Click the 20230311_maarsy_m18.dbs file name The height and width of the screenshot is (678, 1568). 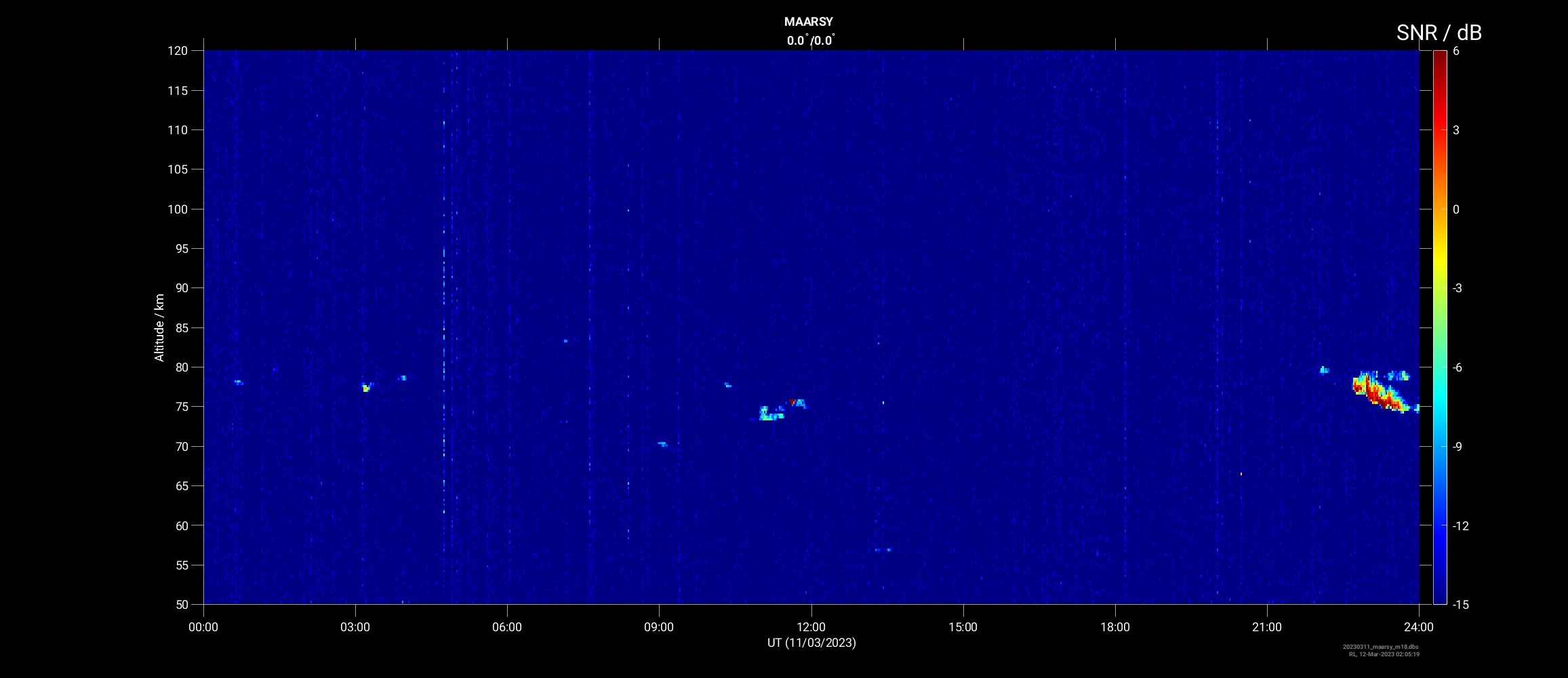pyautogui.click(x=1381, y=647)
